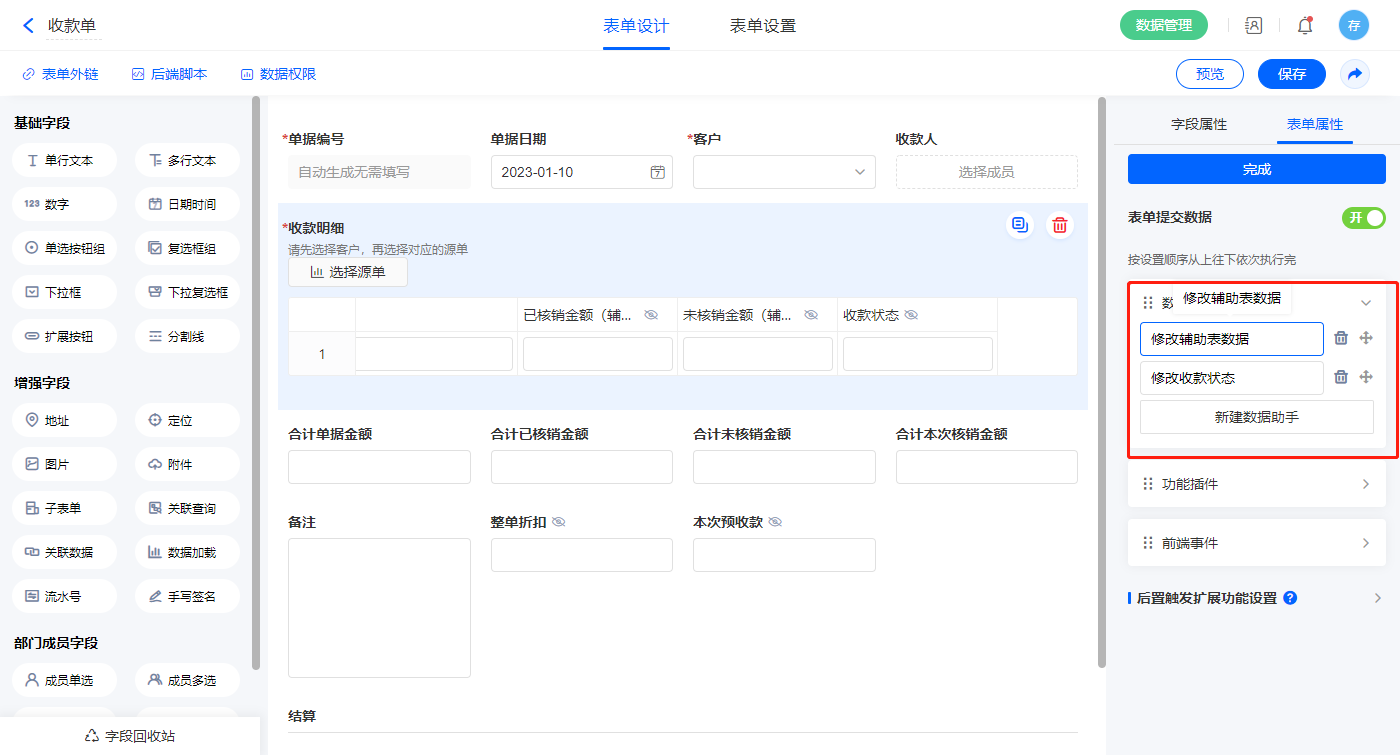Switch to the 字段属性 tab
This screenshot has width=1400, height=755.
pyautogui.click(x=1198, y=124)
